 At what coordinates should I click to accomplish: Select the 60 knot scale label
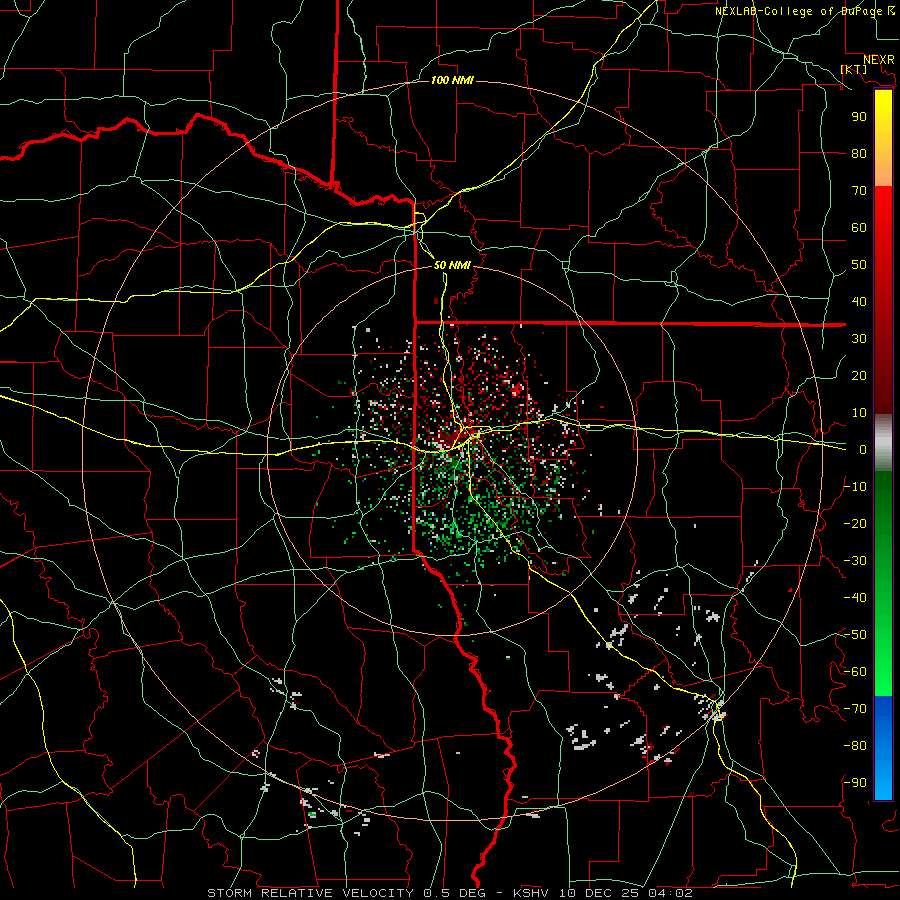(859, 227)
